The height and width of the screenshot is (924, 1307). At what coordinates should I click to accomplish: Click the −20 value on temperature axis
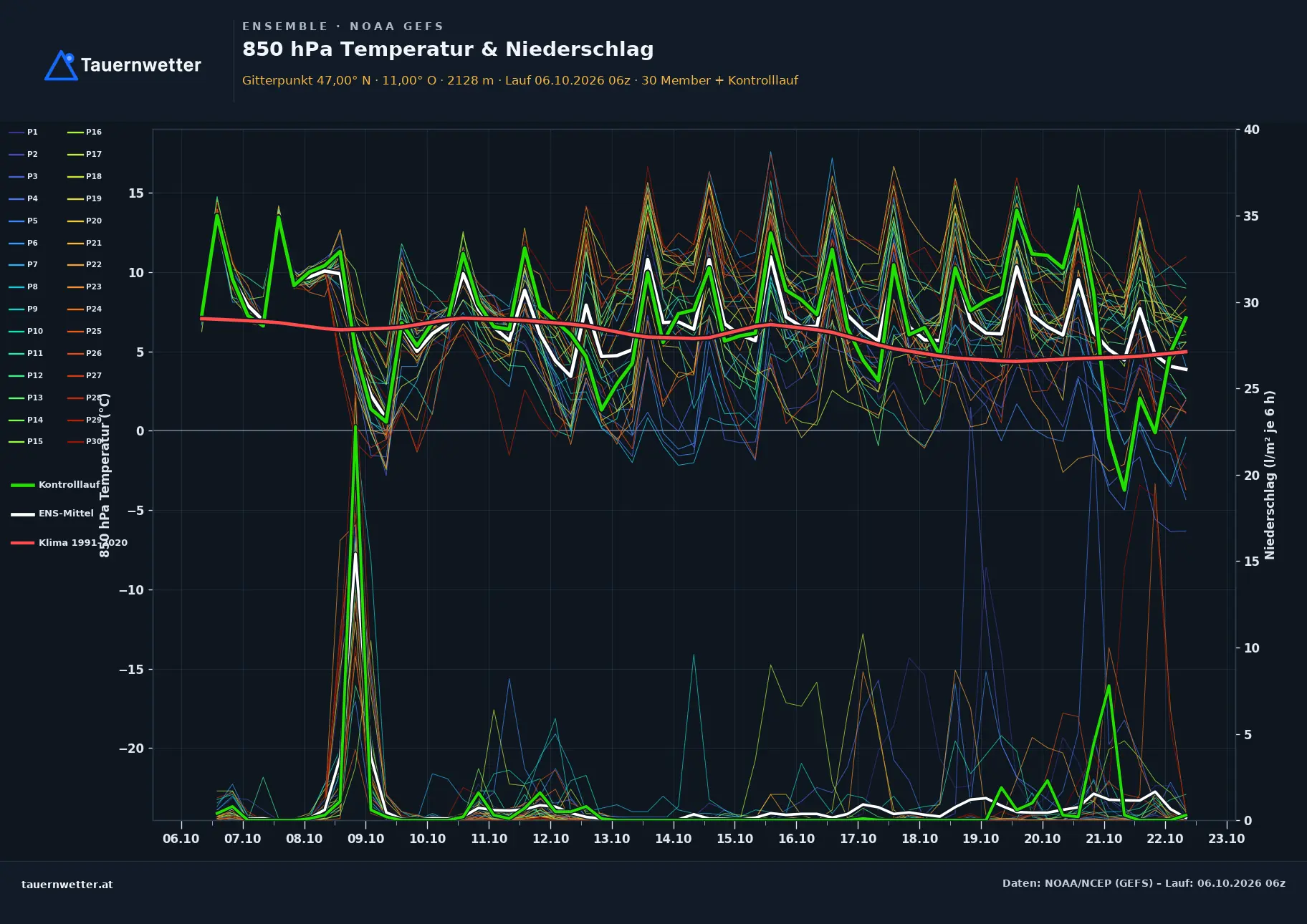[x=132, y=749]
